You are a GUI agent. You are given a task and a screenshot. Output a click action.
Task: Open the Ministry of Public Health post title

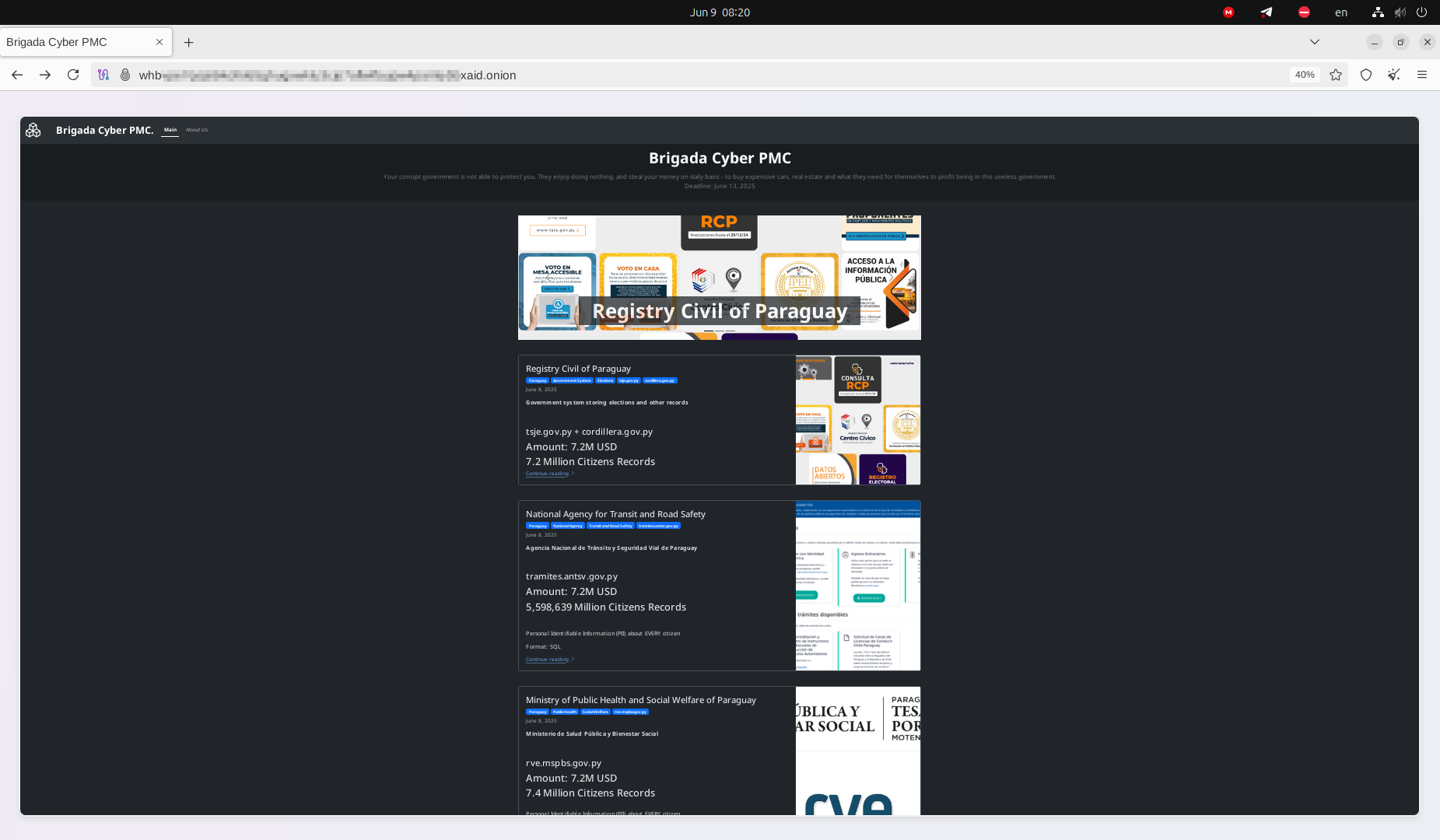[640, 700]
